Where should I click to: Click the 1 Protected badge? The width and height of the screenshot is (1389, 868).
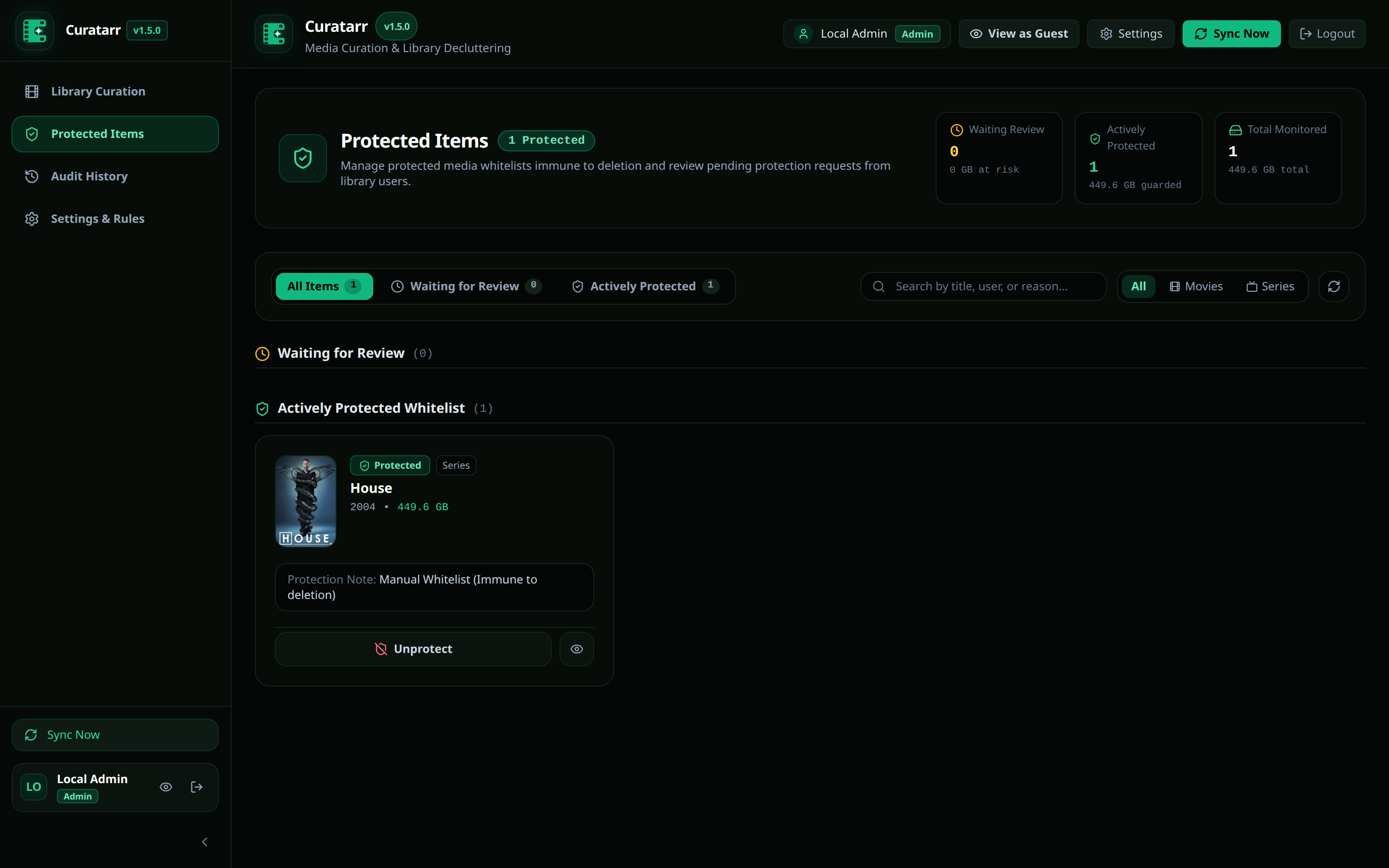pos(546,140)
